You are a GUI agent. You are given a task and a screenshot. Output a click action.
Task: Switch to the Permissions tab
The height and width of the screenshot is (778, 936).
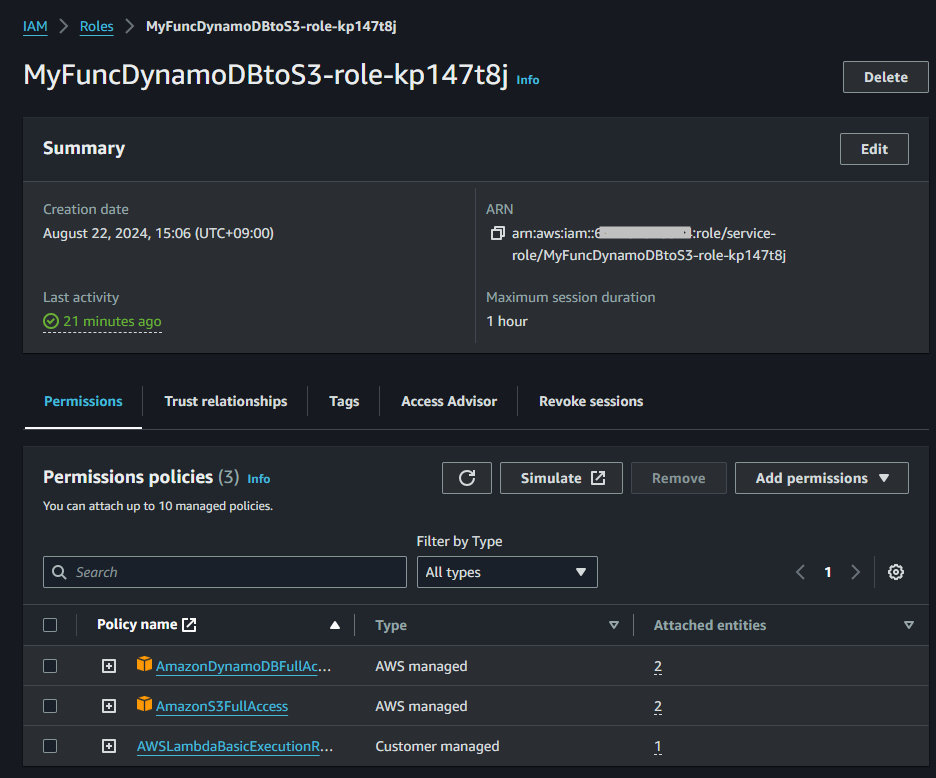click(x=83, y=401)
